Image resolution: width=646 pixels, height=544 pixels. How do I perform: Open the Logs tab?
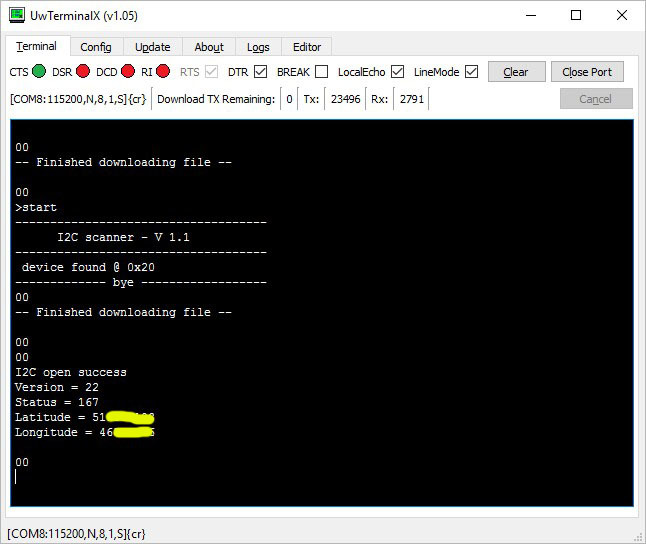[258, 47]
